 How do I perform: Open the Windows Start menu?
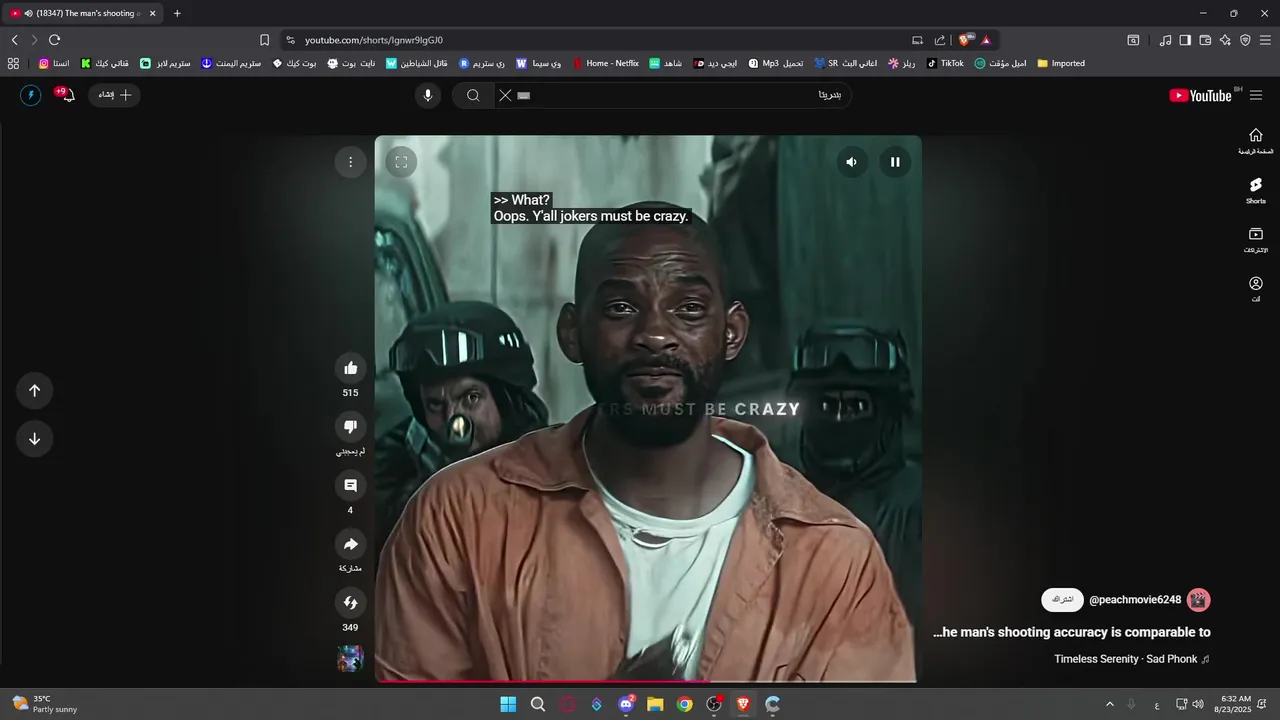coord(508,704)
